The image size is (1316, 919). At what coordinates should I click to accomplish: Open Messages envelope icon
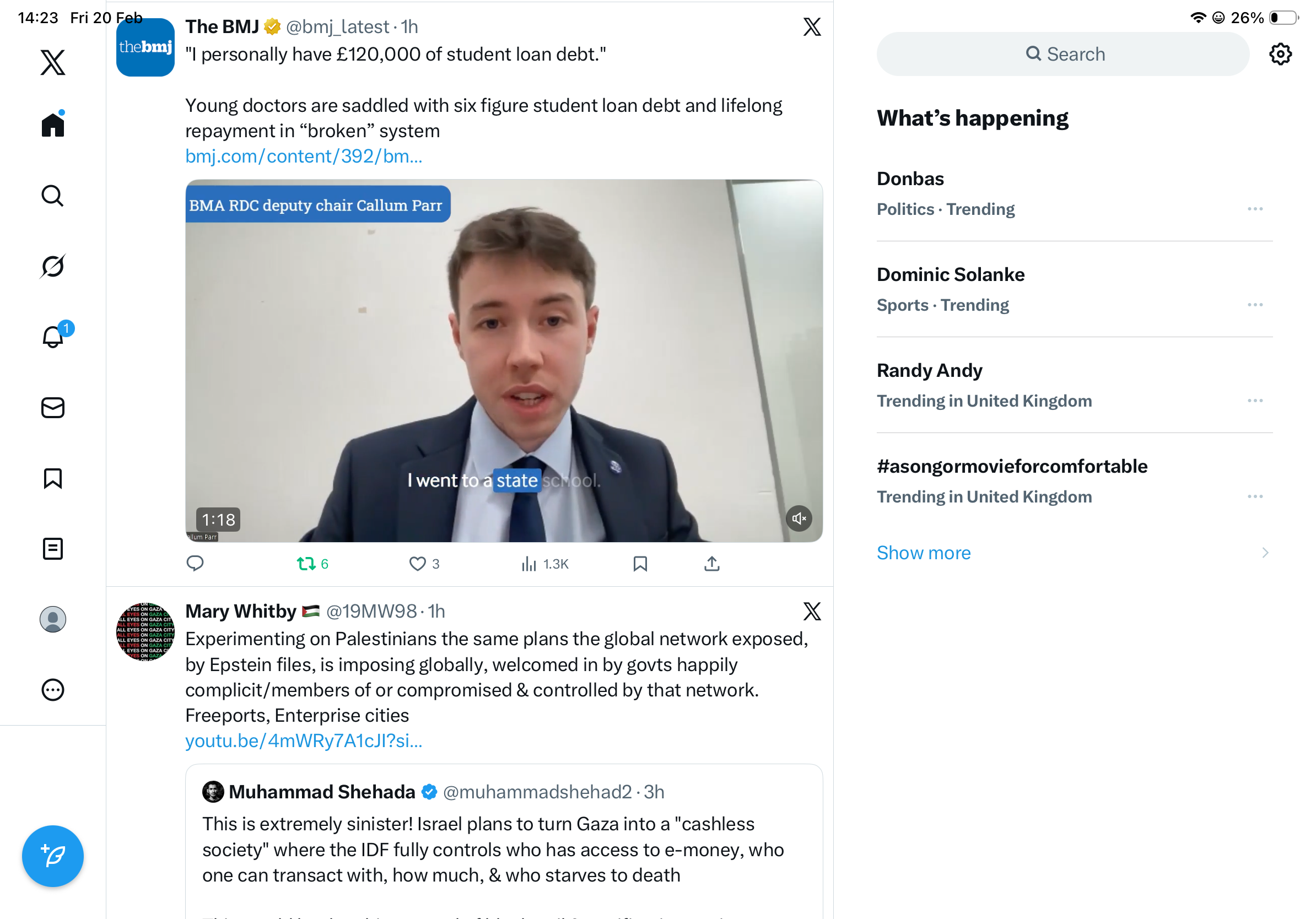pos(53,408)
